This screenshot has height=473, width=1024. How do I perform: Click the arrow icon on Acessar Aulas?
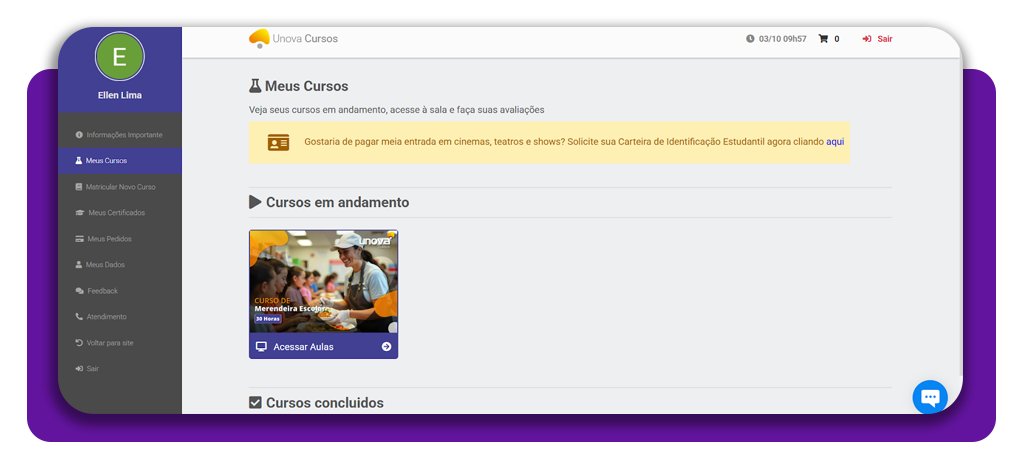click(x=386, y=347)
